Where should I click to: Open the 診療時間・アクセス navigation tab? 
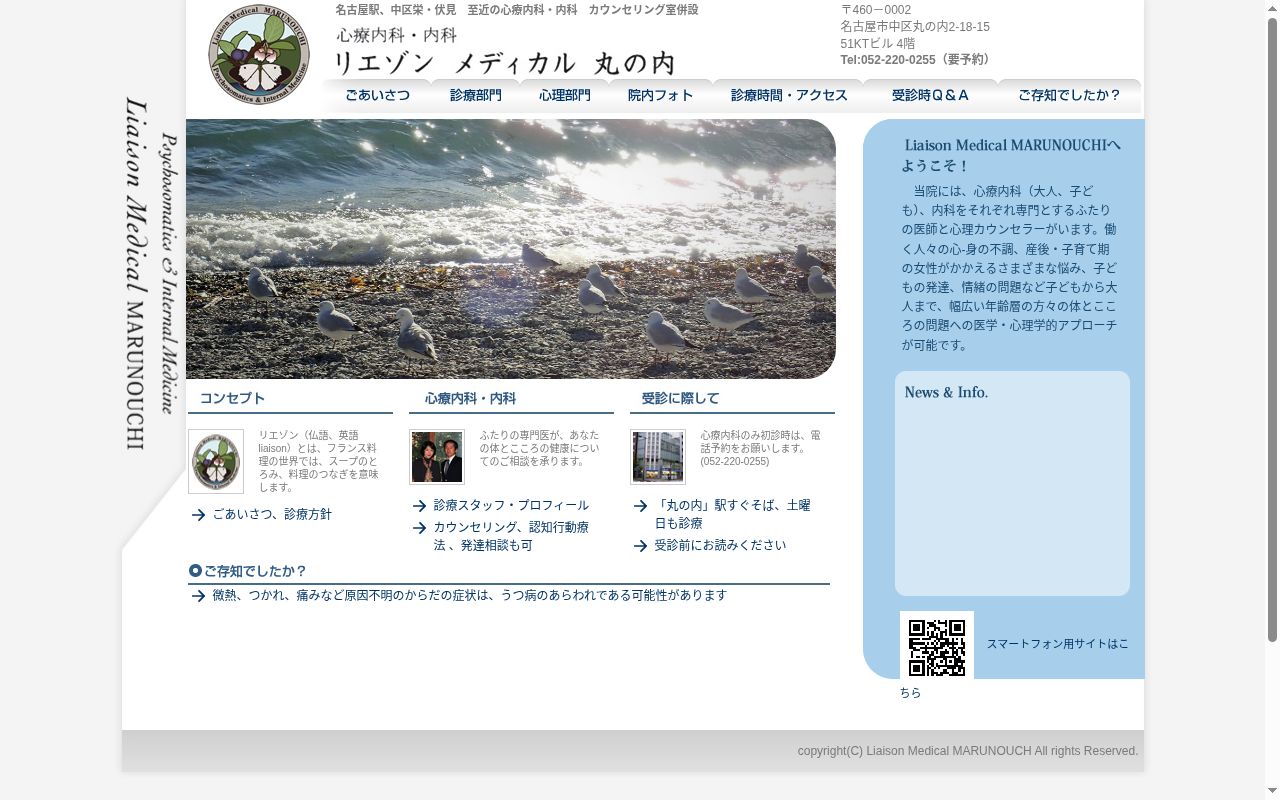788,96
